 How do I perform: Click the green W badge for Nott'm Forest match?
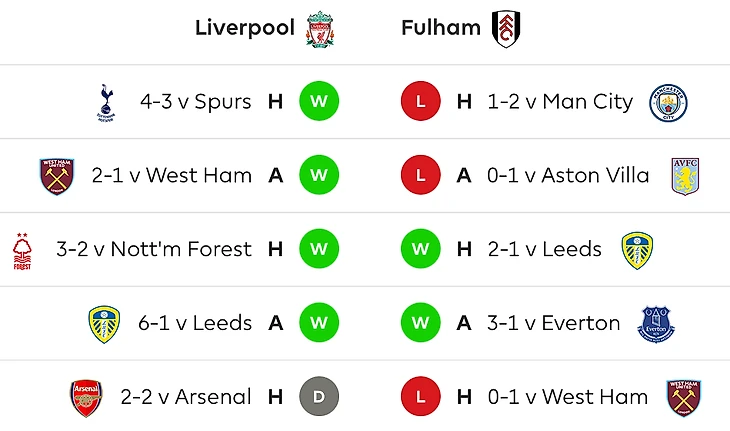coord(319,250)
